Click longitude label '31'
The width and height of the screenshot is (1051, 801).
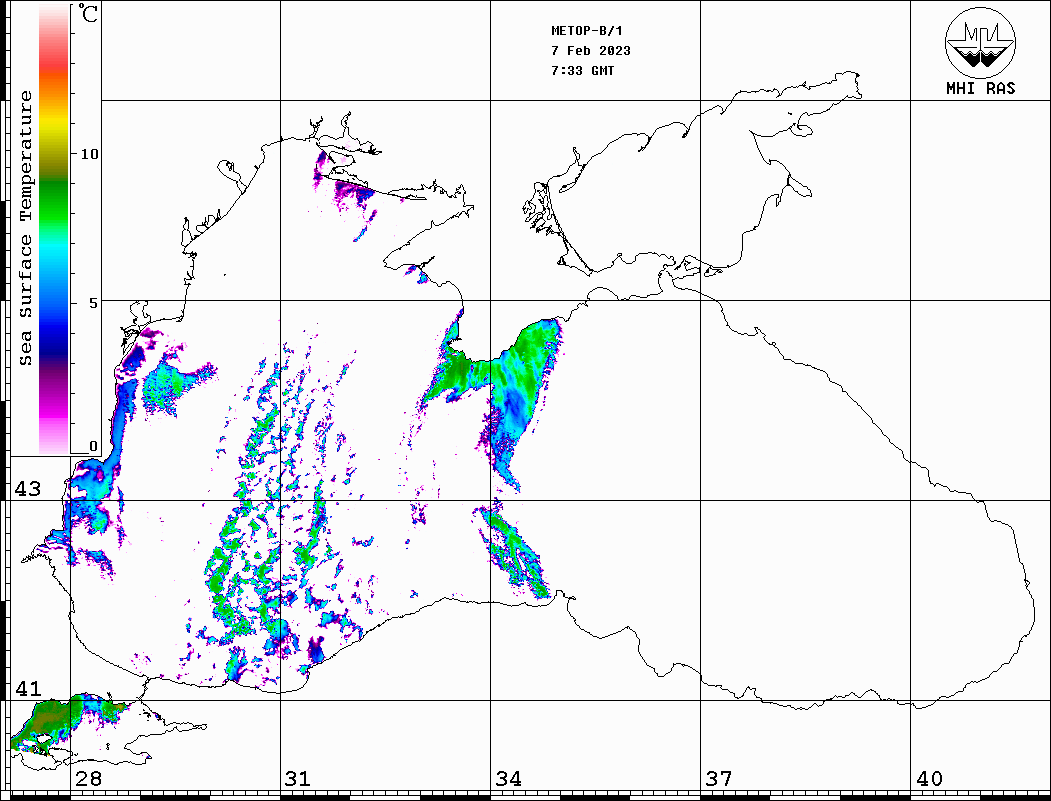[298, 778]
